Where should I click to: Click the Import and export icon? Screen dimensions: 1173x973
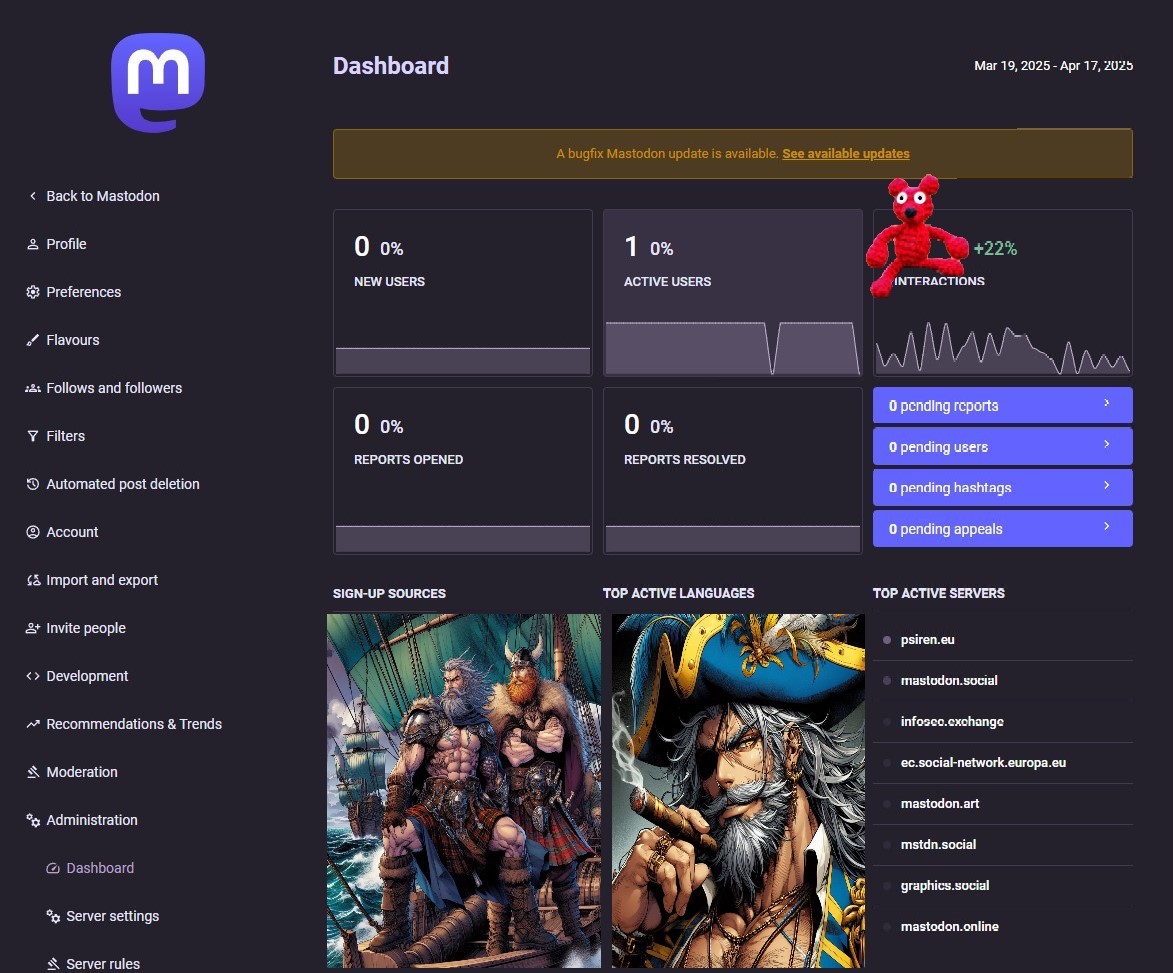(x=32, y=580)
